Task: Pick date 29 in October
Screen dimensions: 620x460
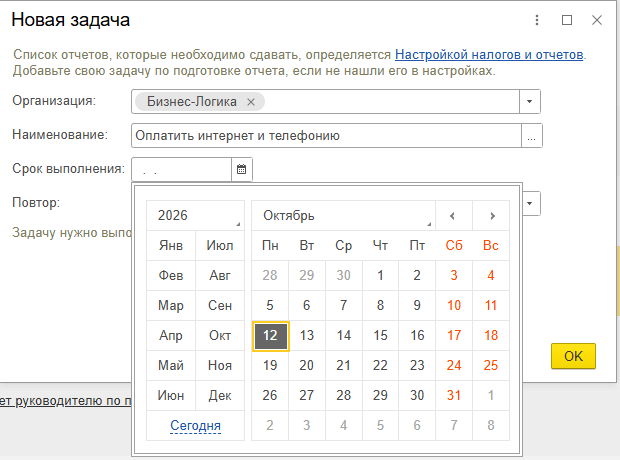Action: (380, 396)
